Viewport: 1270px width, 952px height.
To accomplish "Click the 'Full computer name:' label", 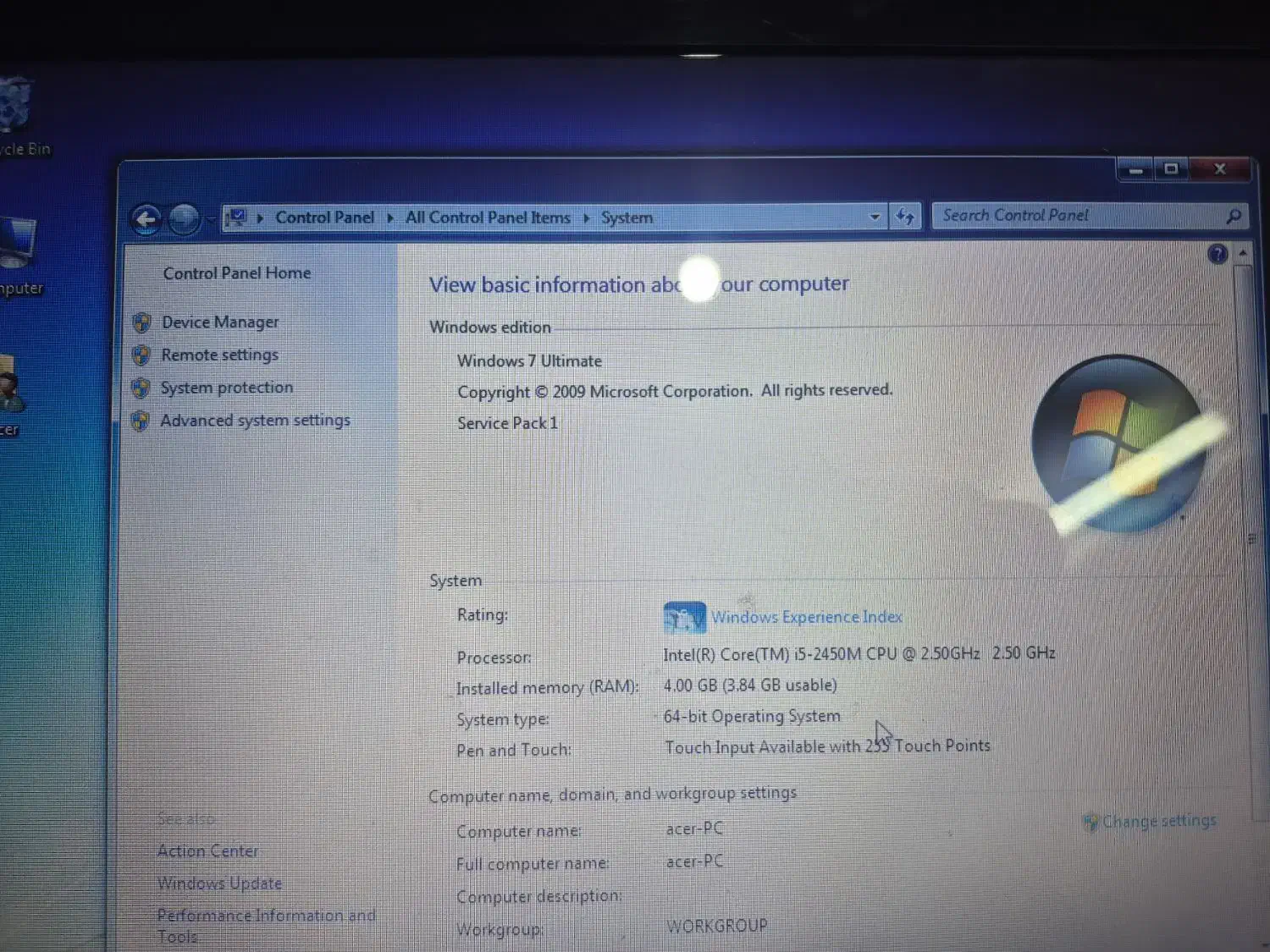I will (x=533, y=864).
